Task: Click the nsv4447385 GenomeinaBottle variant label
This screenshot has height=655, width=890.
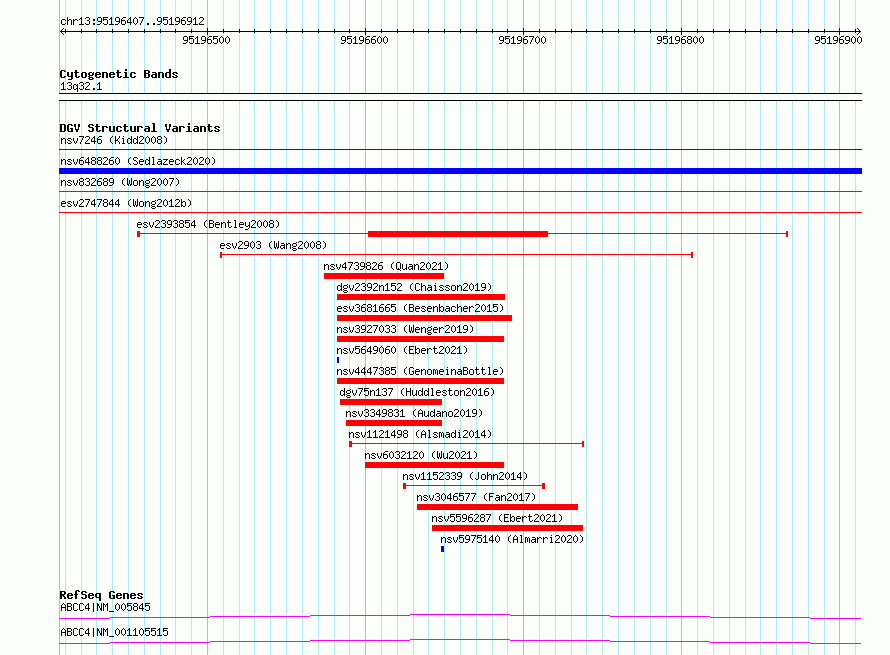Action: [x=420, y=371]
